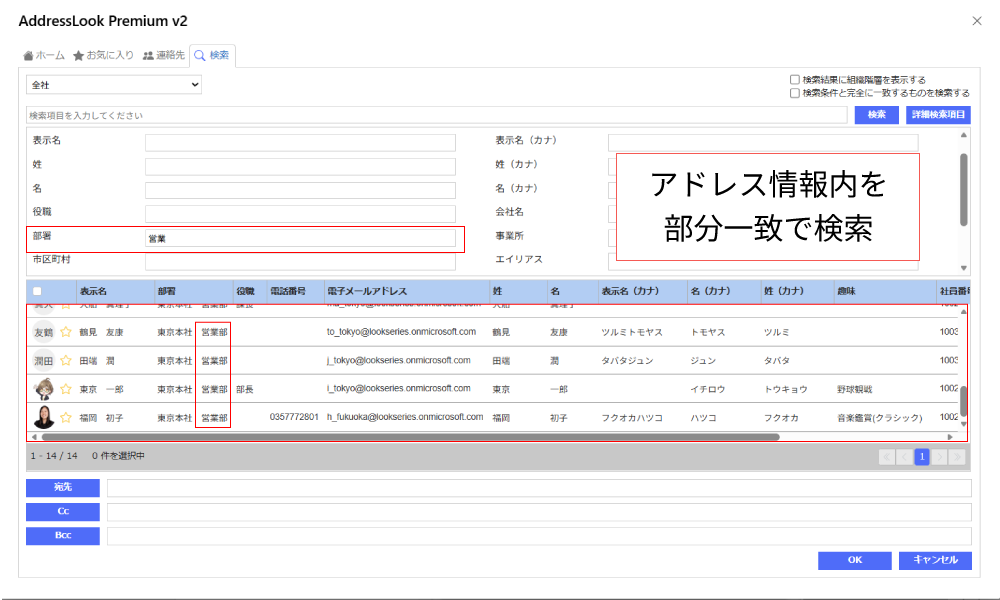
Task: Star 鶴見 友康 as a favorite
Action: (x=67, y=332)
